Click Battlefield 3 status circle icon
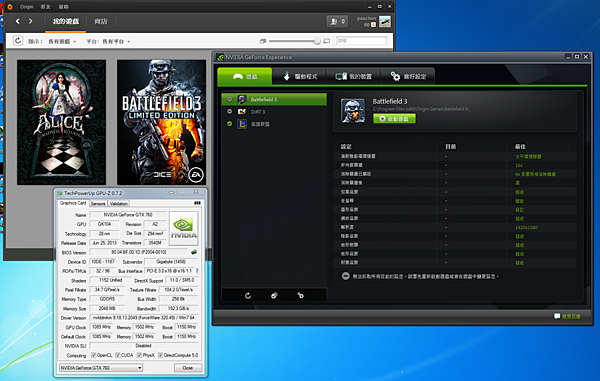Screen dimensions: 600x381 click(x=230, y=99)
